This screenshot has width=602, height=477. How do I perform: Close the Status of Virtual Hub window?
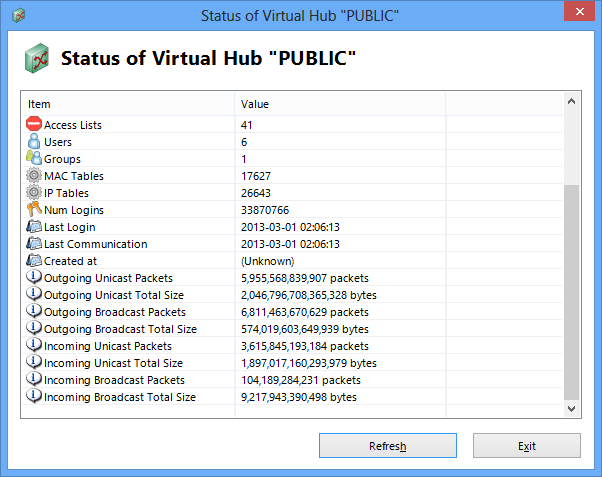tap(579, 12)
